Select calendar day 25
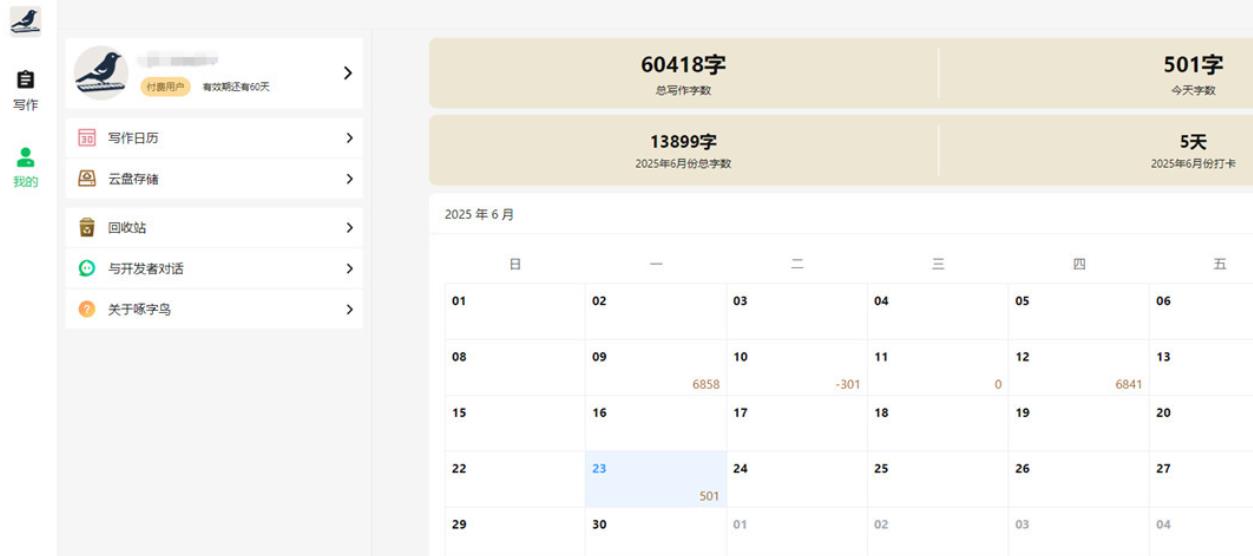 [938, 479]
